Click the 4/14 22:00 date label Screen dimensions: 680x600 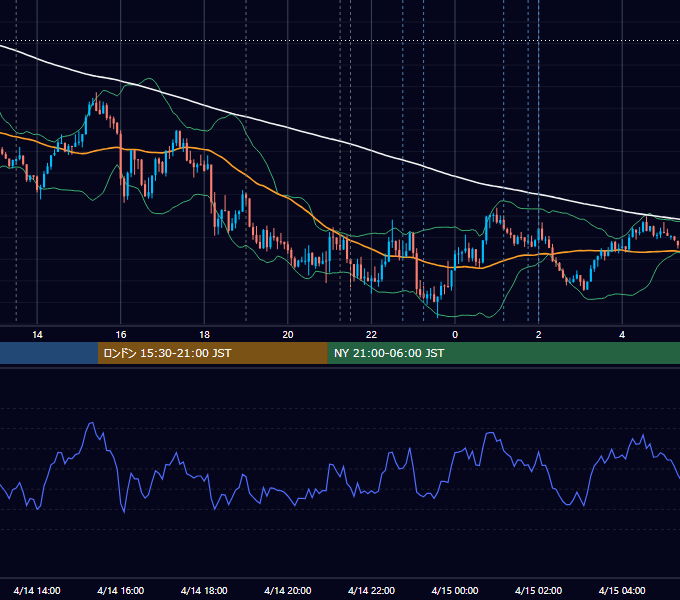372,590
